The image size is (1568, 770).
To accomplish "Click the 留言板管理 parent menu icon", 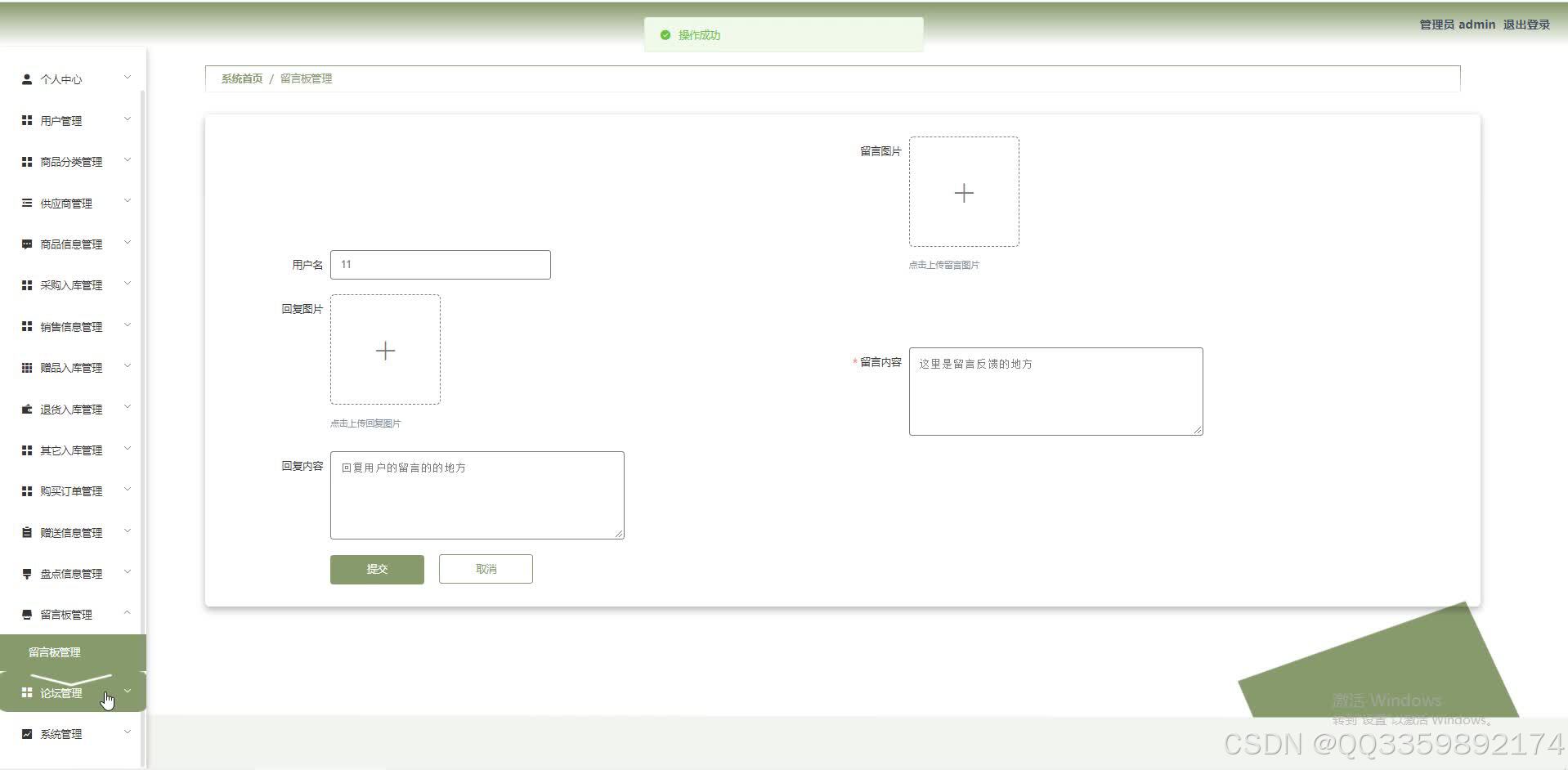I will 27,615.
